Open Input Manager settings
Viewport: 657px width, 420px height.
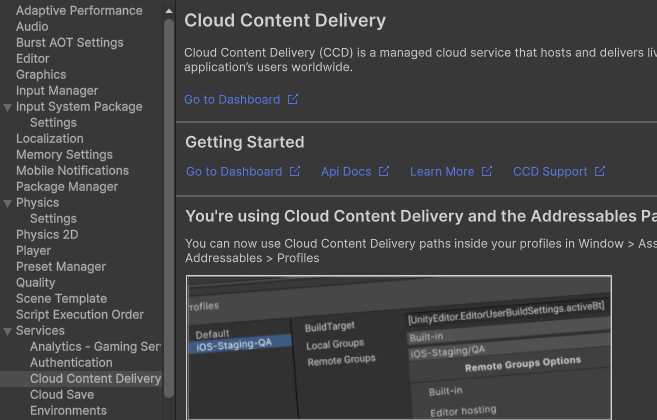pyautogui.click(x=57, y=91)
